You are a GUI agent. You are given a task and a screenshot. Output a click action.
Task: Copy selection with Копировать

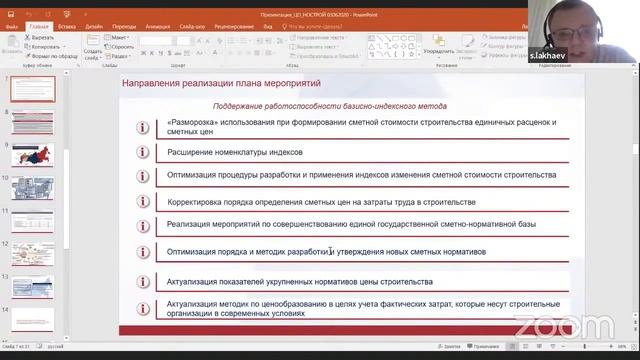tap(42, 47)
